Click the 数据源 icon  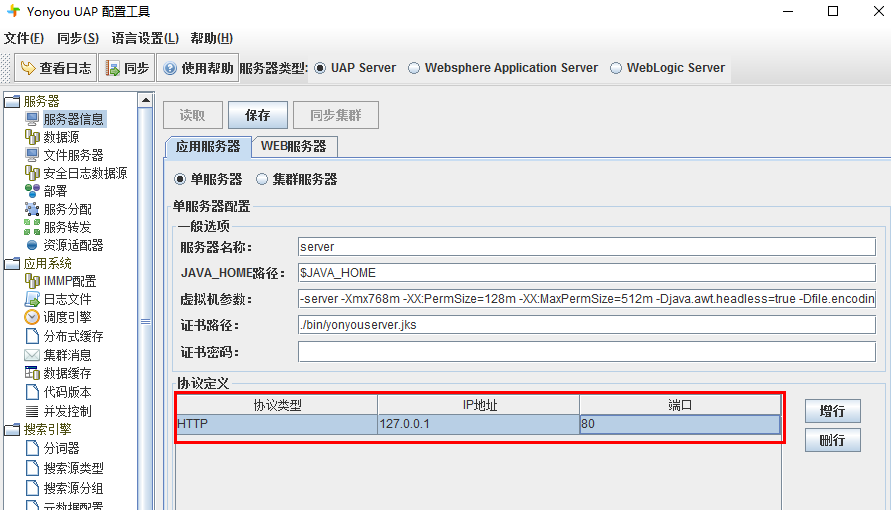pyautogui.click(x=32, y=137)
